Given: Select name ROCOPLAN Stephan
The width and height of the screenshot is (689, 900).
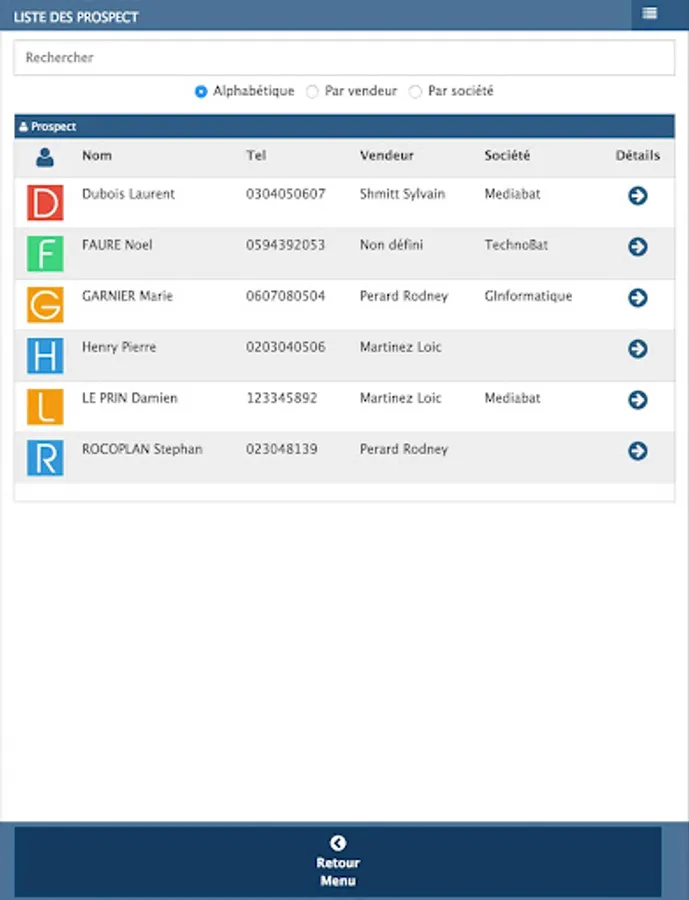Looking at the screenshot, I should 142,449.
